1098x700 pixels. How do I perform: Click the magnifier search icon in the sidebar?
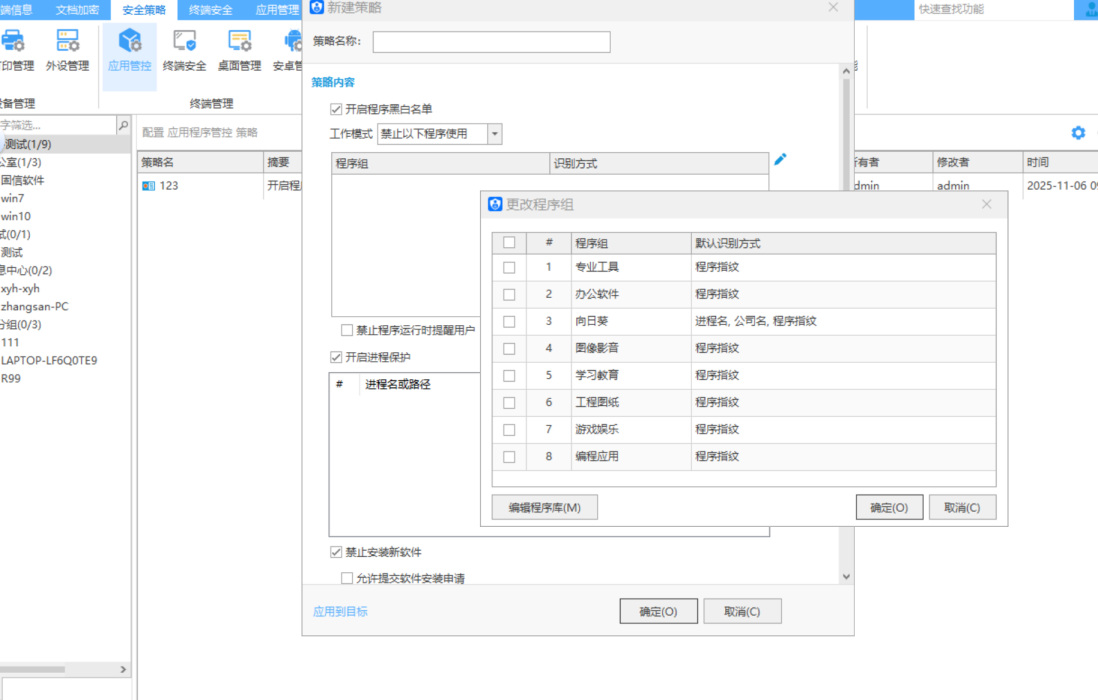(122, 127)
